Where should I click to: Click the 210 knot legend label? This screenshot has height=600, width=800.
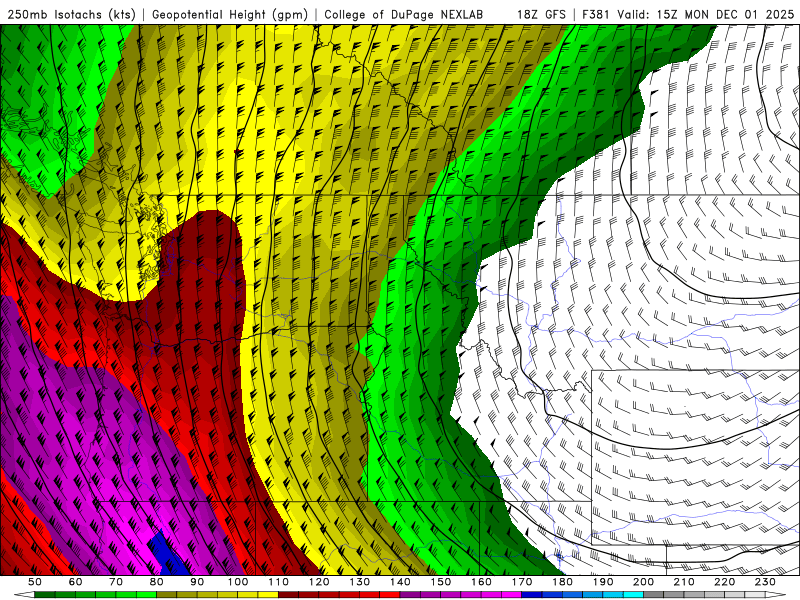pos(684,582)
